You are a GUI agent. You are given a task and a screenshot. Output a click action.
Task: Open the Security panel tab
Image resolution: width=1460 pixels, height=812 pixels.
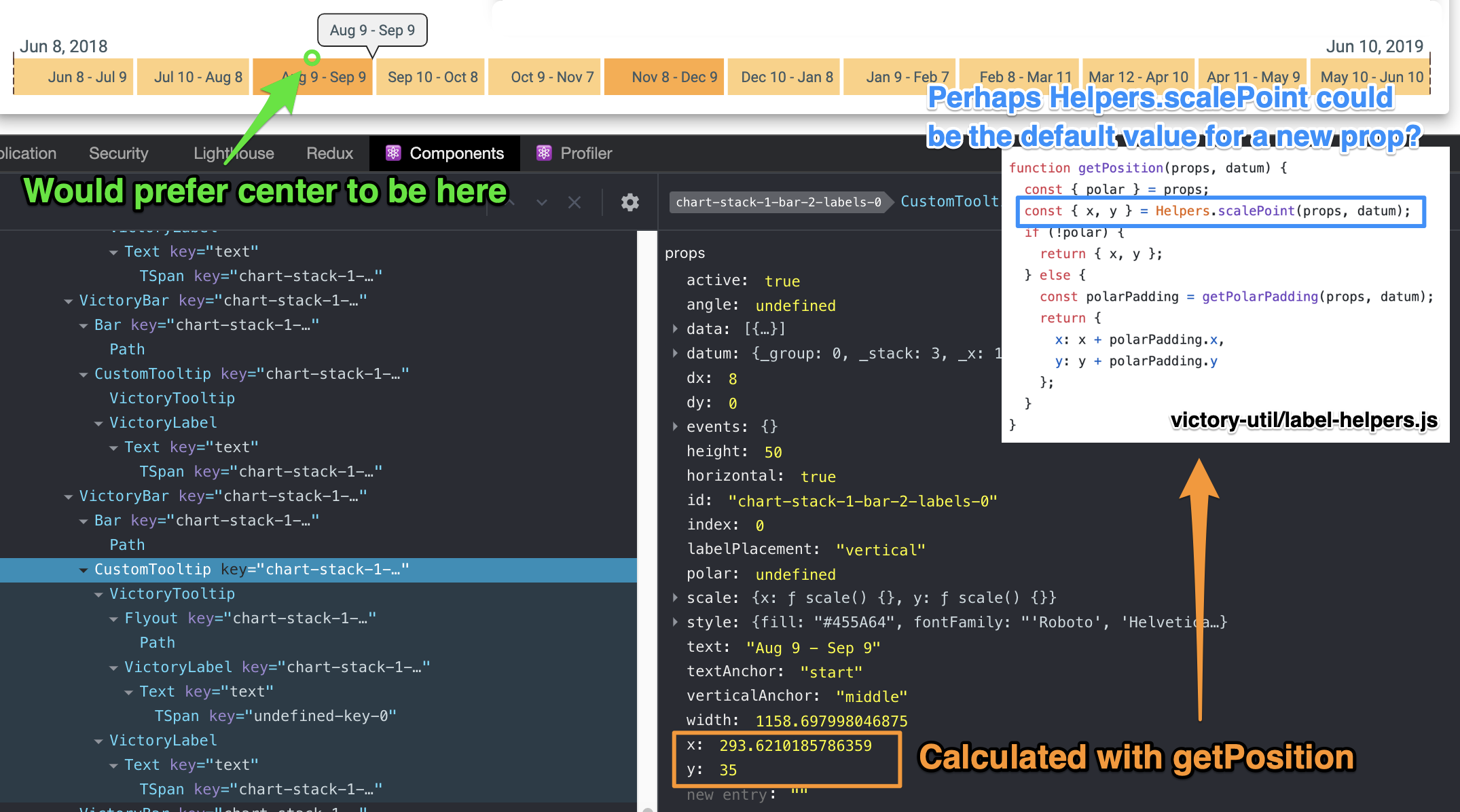coord(118,153)
